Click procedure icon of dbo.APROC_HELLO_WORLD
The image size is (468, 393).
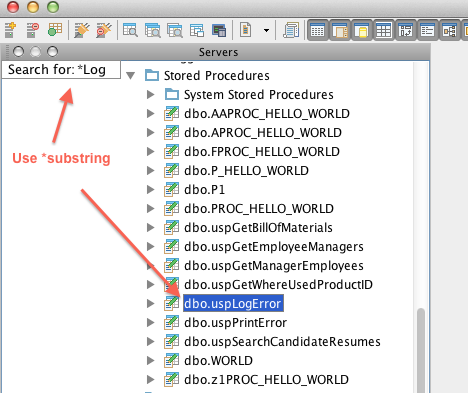point(172,133)
